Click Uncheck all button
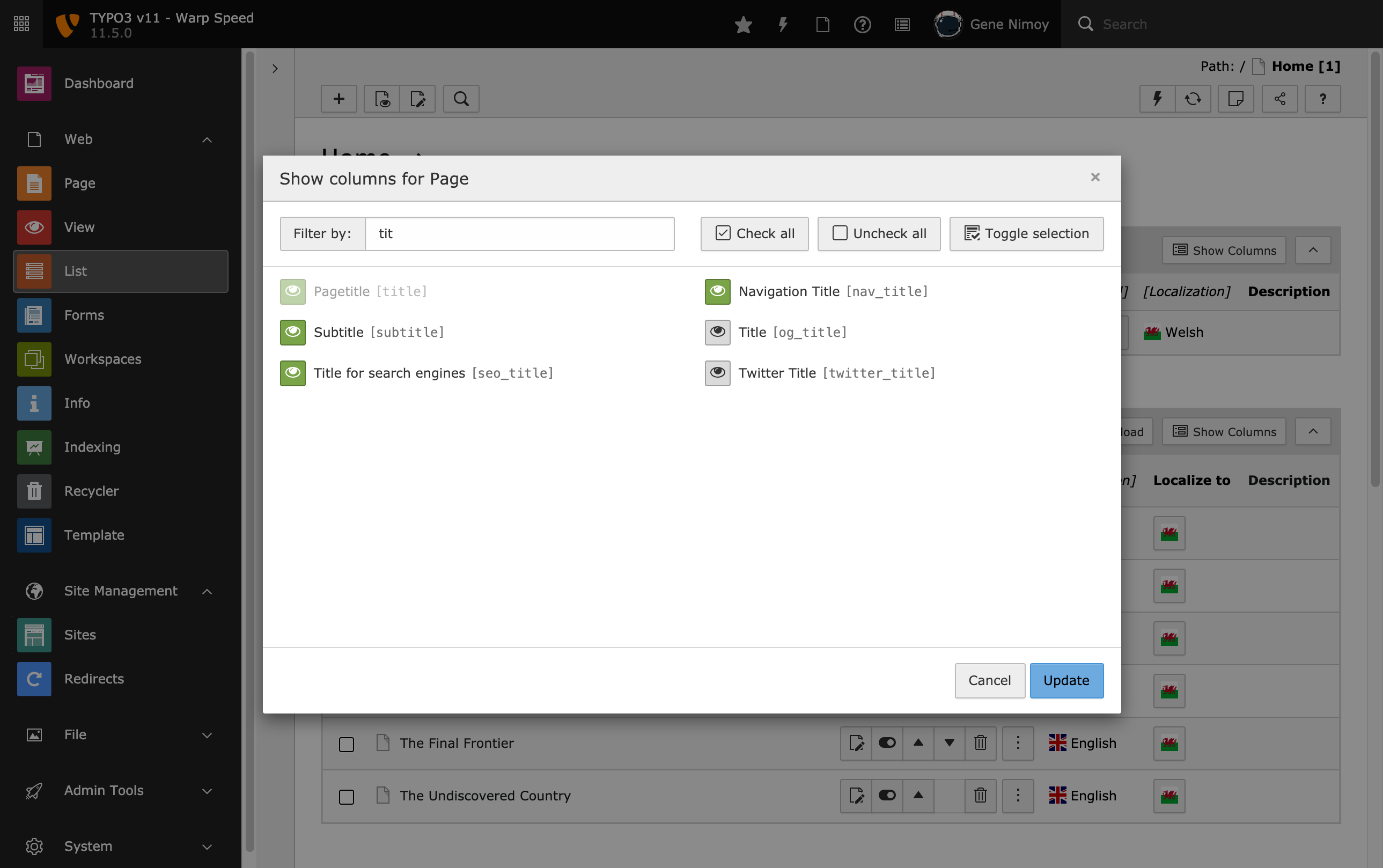Image resolution: width=1383 pixels, height=868 pixels. pyautogui.click(x=878, y=233)
